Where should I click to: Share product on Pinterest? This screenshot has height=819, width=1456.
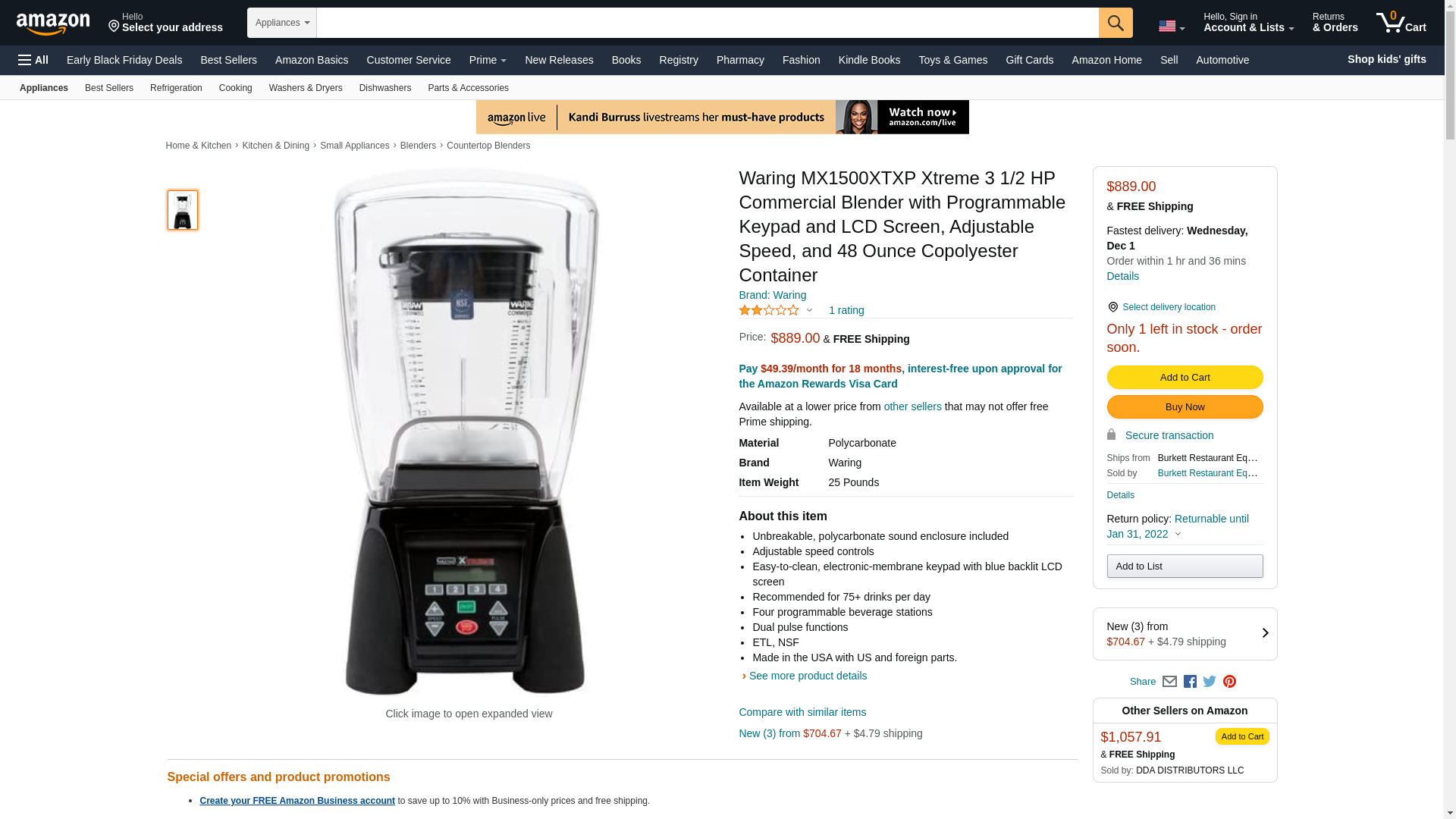point(1229,682)
